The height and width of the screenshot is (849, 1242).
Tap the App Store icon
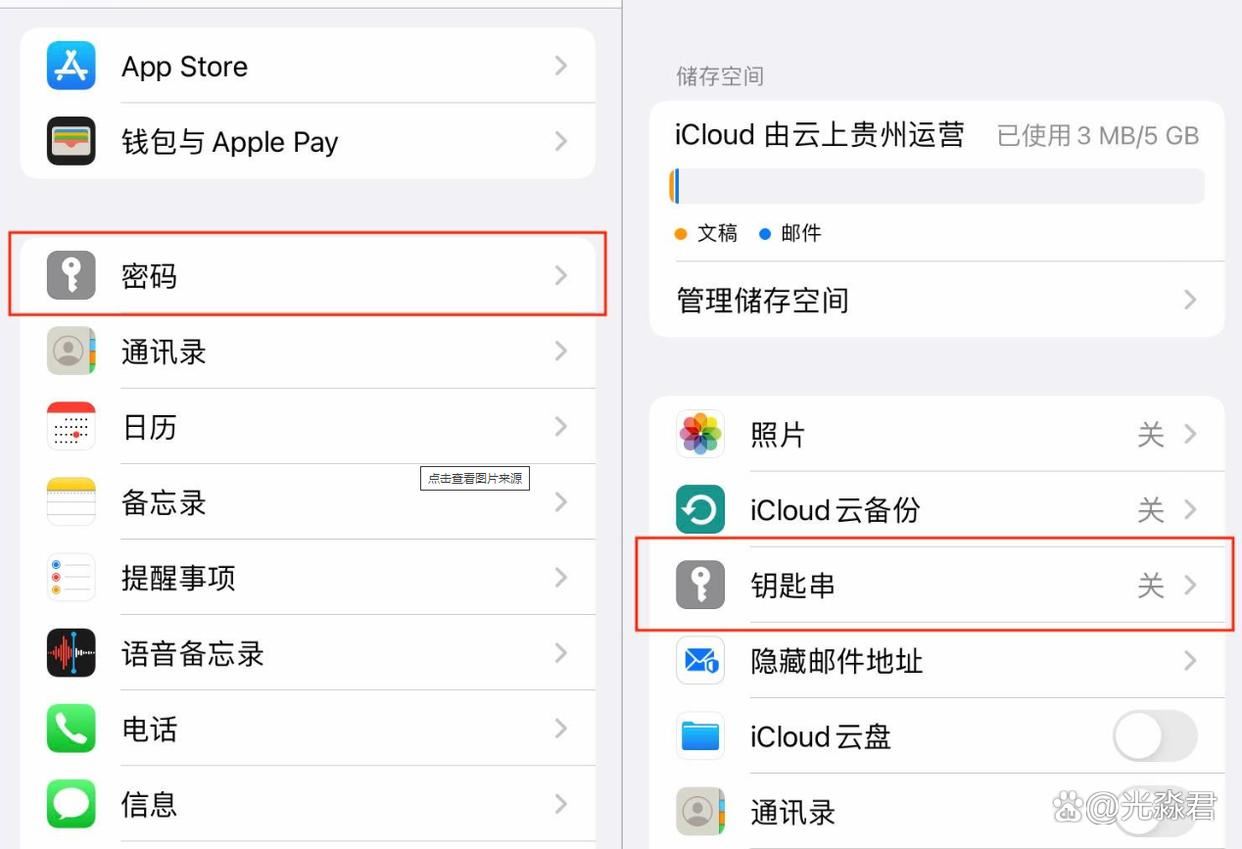[71, 66]
